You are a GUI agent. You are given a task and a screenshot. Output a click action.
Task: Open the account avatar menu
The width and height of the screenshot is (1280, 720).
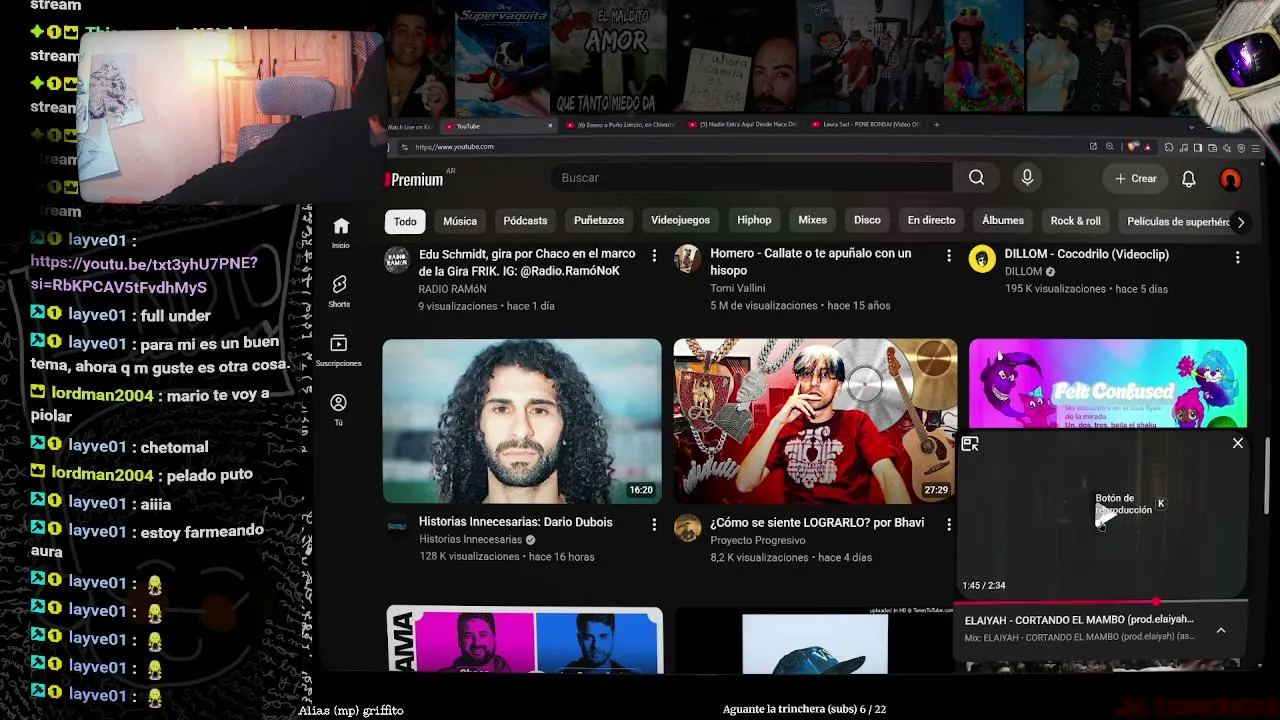click(1231, 179)
